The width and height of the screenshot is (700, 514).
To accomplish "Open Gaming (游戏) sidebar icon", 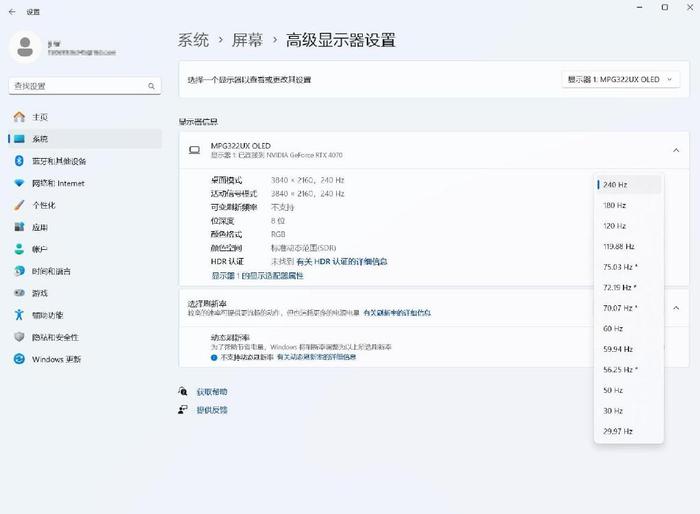I will click(19, 293).
